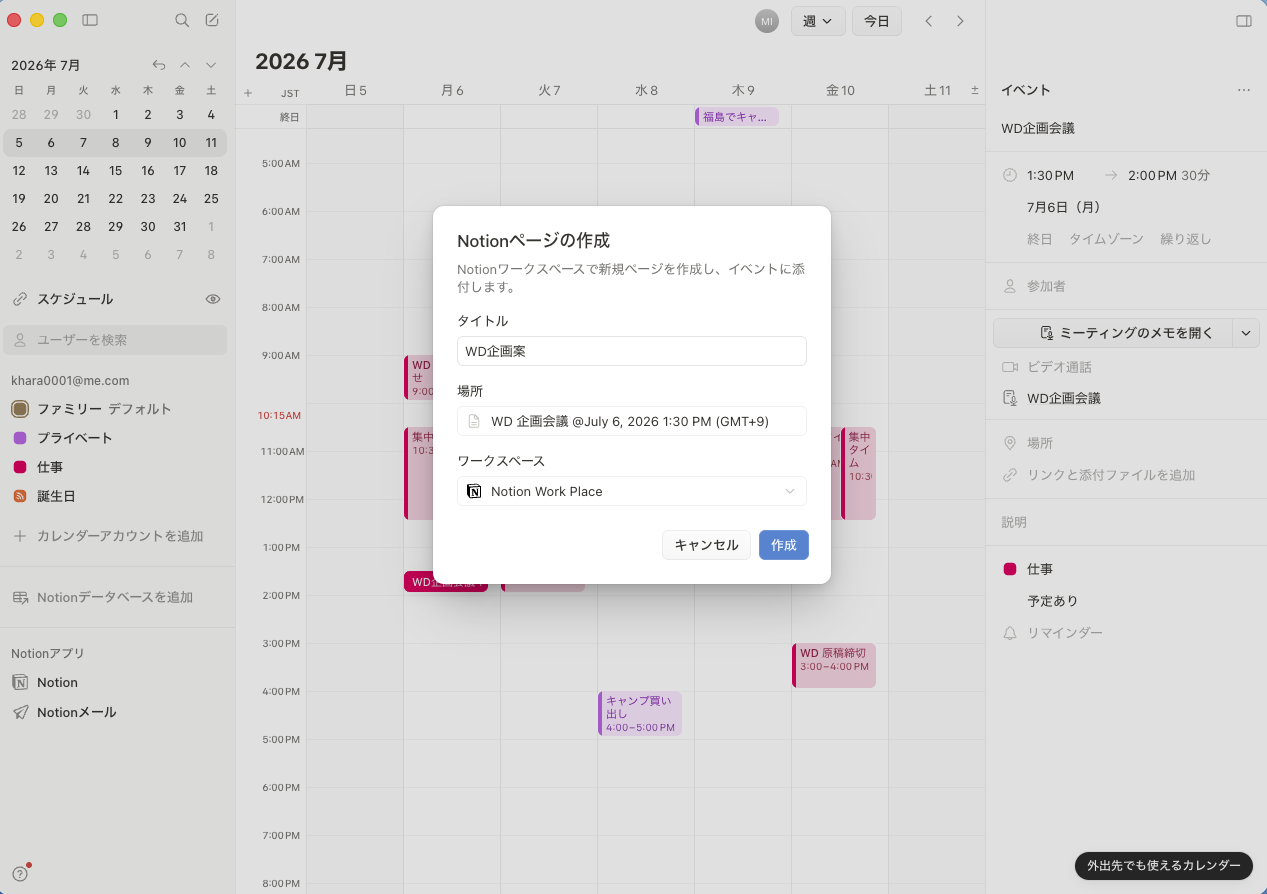Open the 福島でキャ… all-day event
This screenshot has height=894, width=1267.
(737, 117)
